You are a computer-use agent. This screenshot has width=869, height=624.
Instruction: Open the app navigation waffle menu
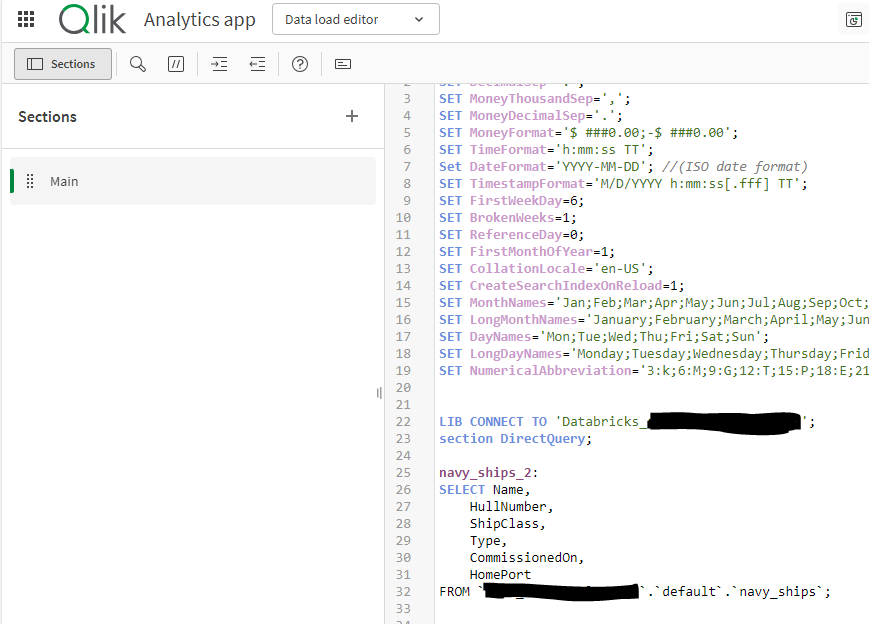point(25,19)
